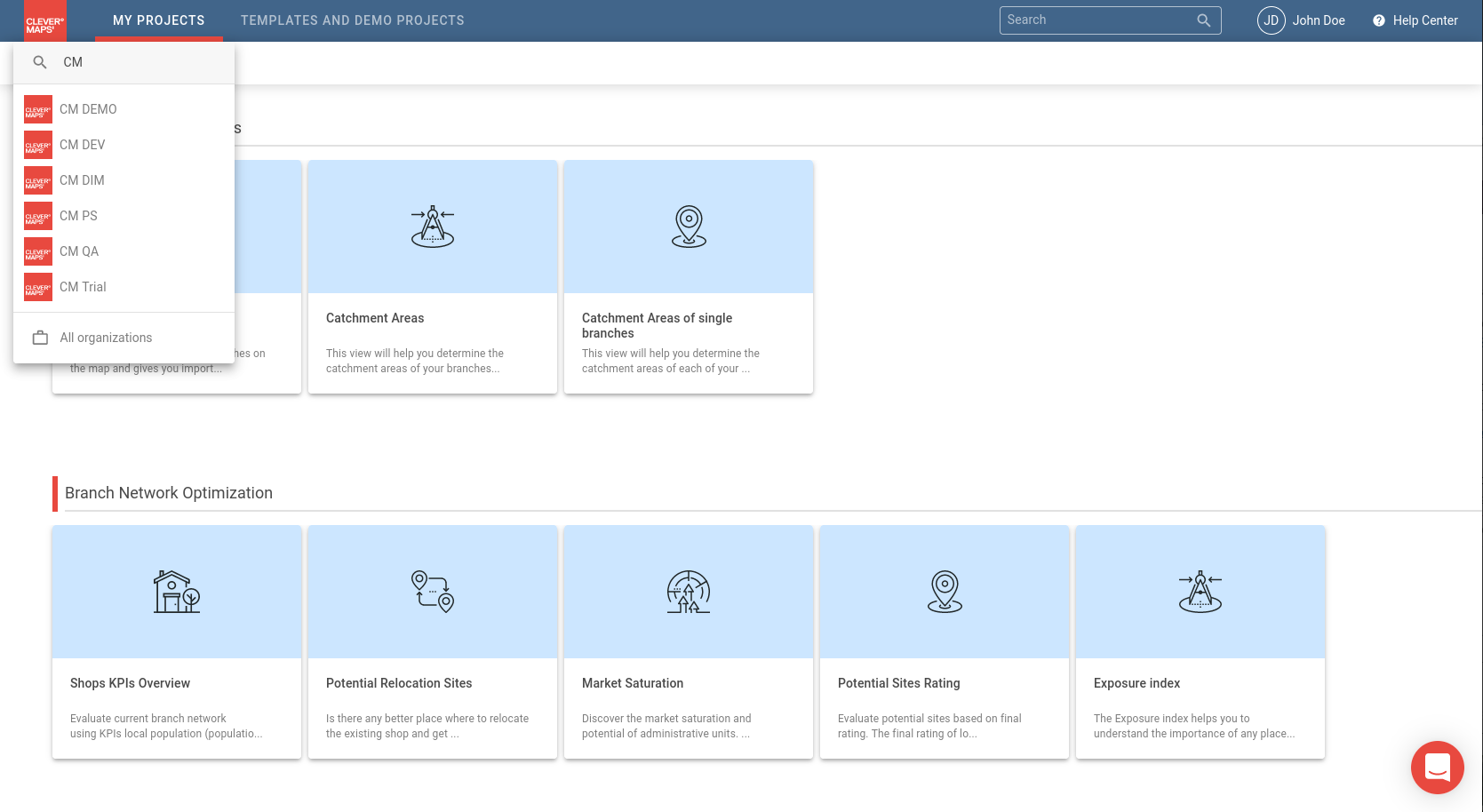Click the CM DEMO organization logo icon
Screen dimensions: 1483x812
[x=38, y=109]
